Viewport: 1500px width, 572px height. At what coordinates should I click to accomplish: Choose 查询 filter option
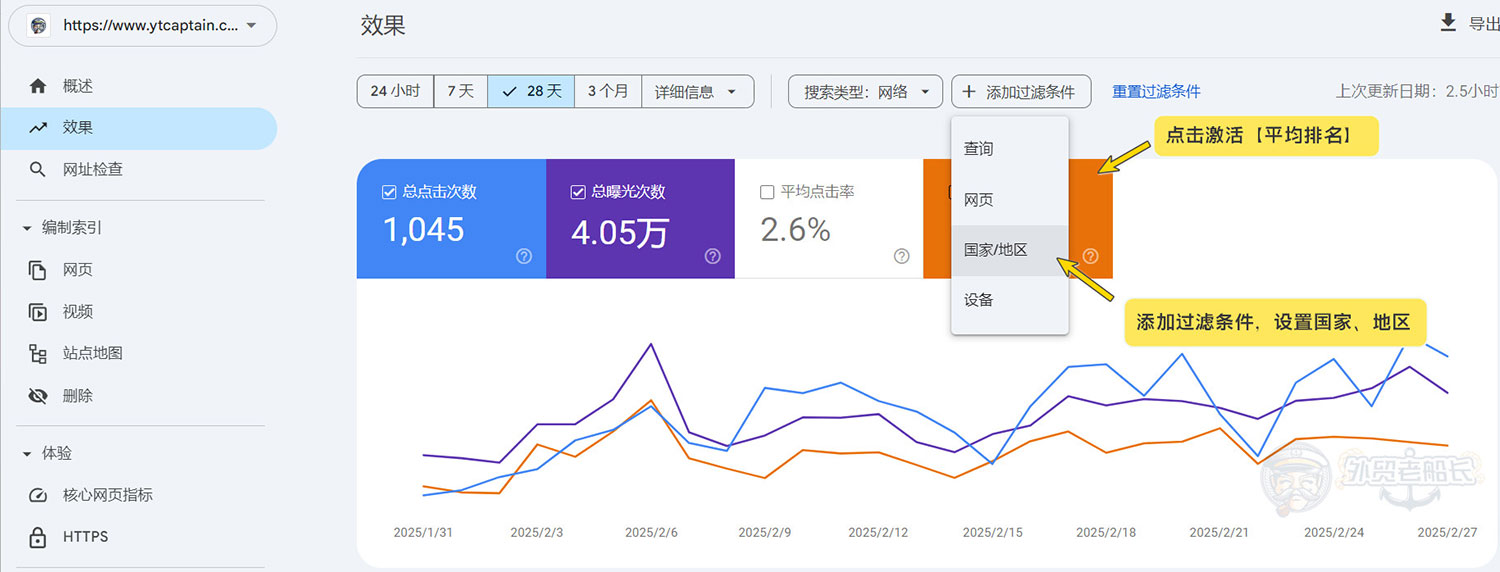pos(1010,149)
